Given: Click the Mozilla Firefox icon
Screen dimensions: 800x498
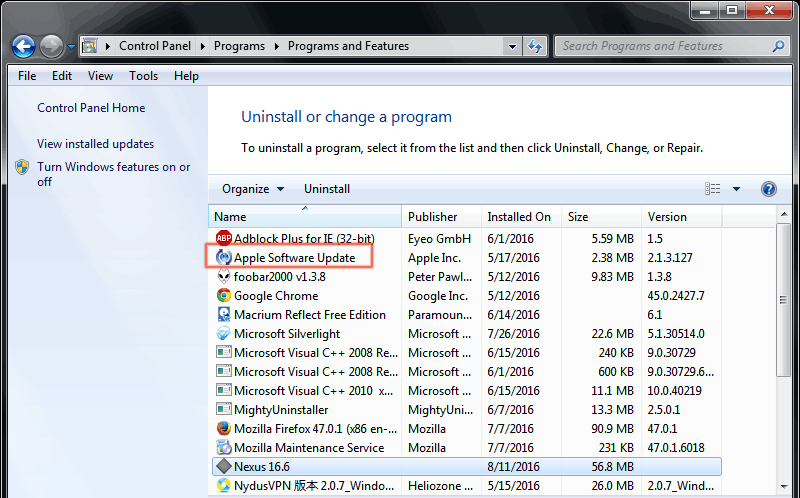Looking at the screenshot, I should [223, 428].
